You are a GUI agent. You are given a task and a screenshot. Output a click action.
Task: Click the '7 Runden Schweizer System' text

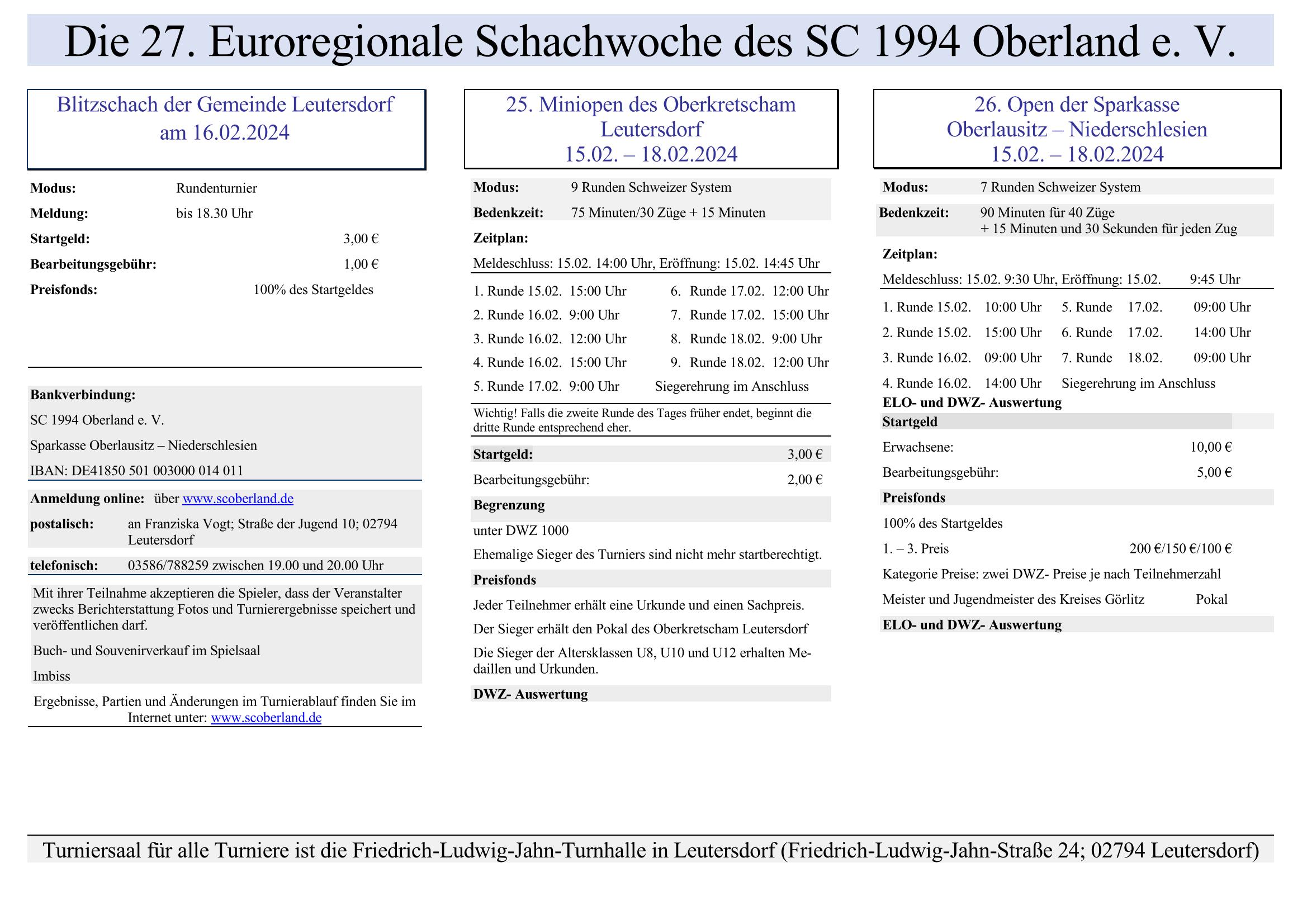[1060, 187]
